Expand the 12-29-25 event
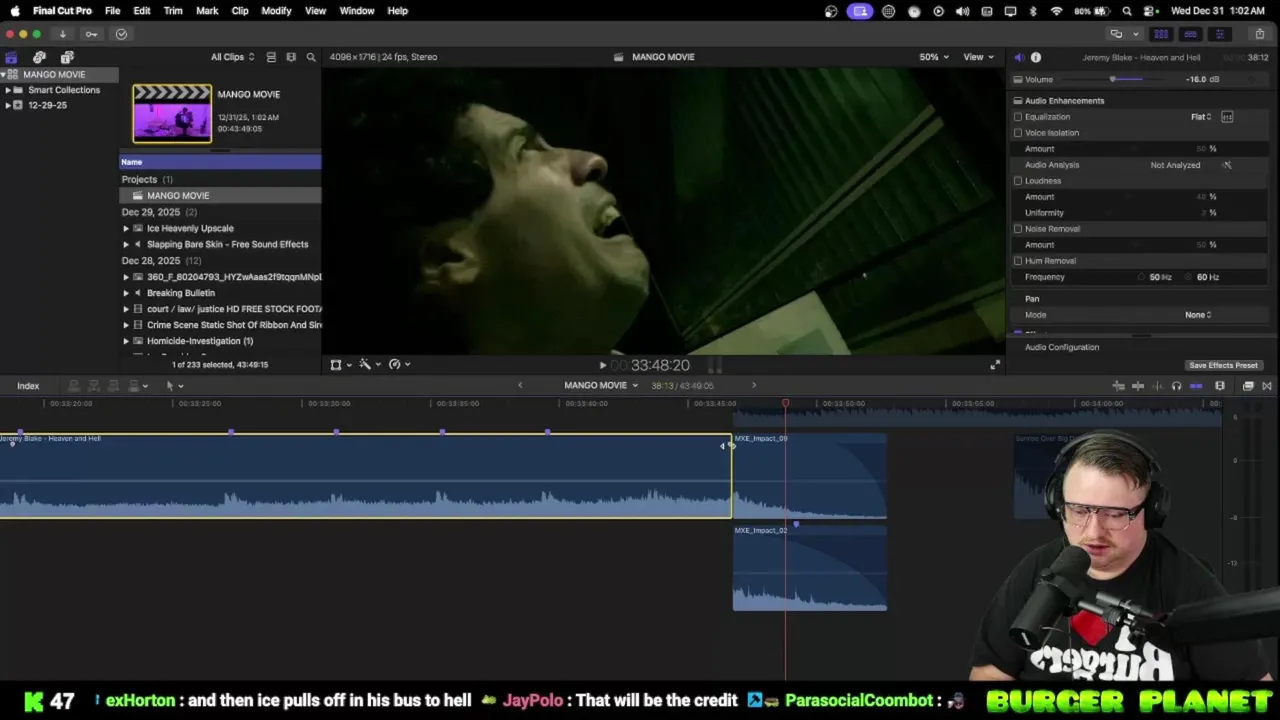 tap(8, 105)
